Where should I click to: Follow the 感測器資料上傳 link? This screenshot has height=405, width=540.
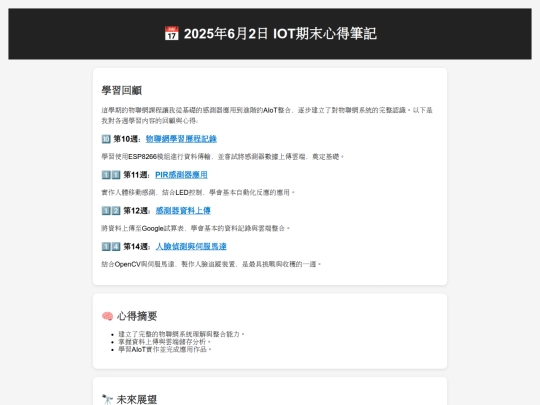point(183,210)
